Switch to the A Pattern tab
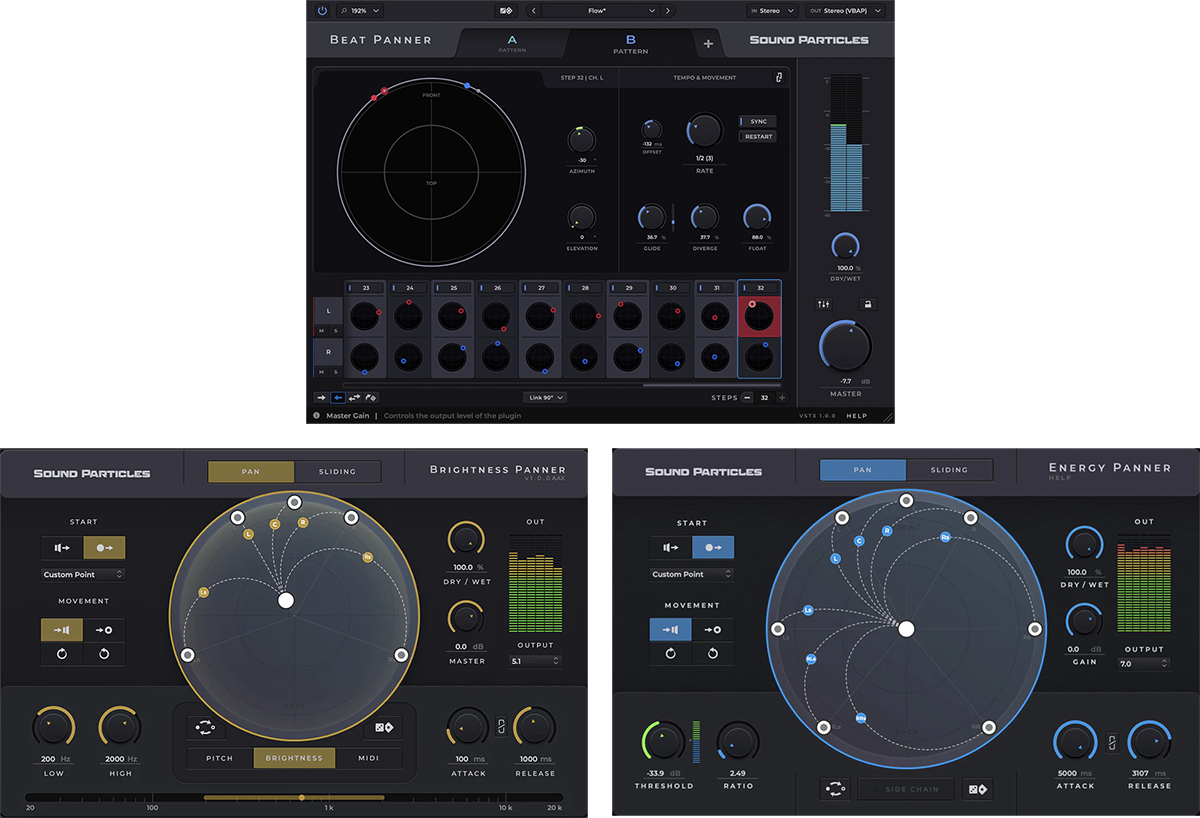 click(513, 43)
